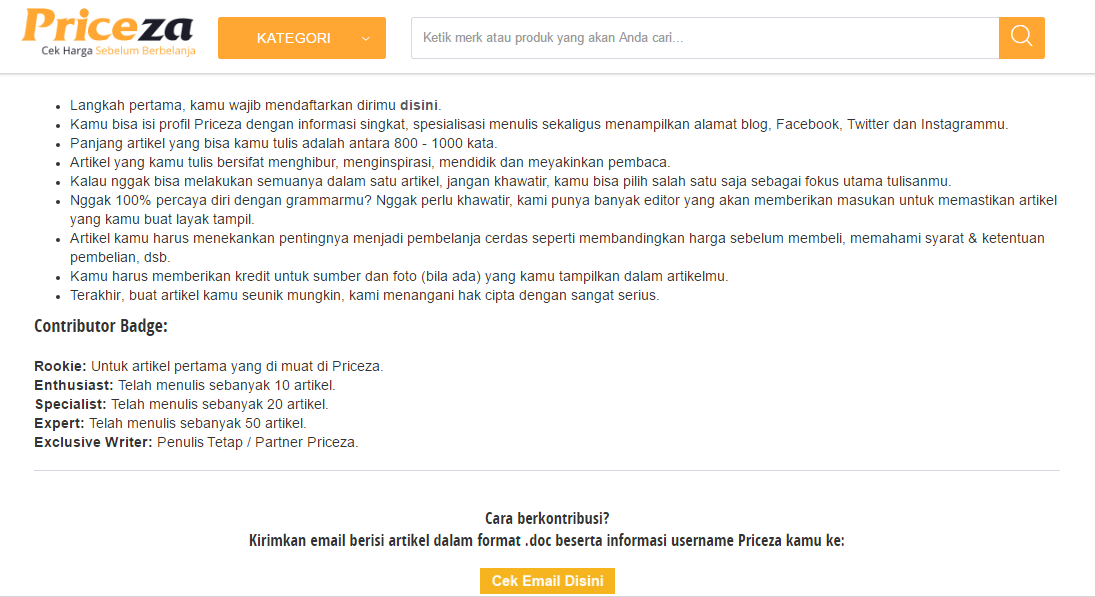Click the 'Enthusiast:' badge label
The width and height of the screenshot is (1095, 597).
73,385
